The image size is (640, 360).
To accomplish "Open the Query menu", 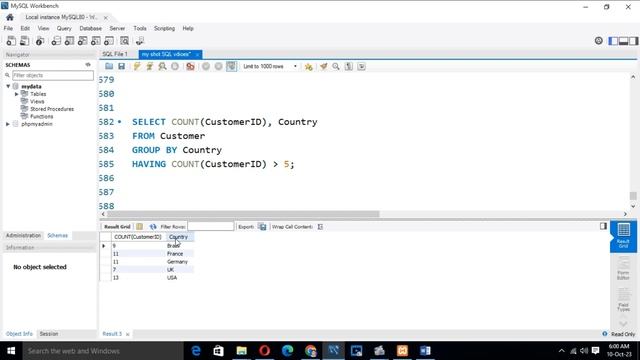I will pyautogui.click(x=64, y=28).
